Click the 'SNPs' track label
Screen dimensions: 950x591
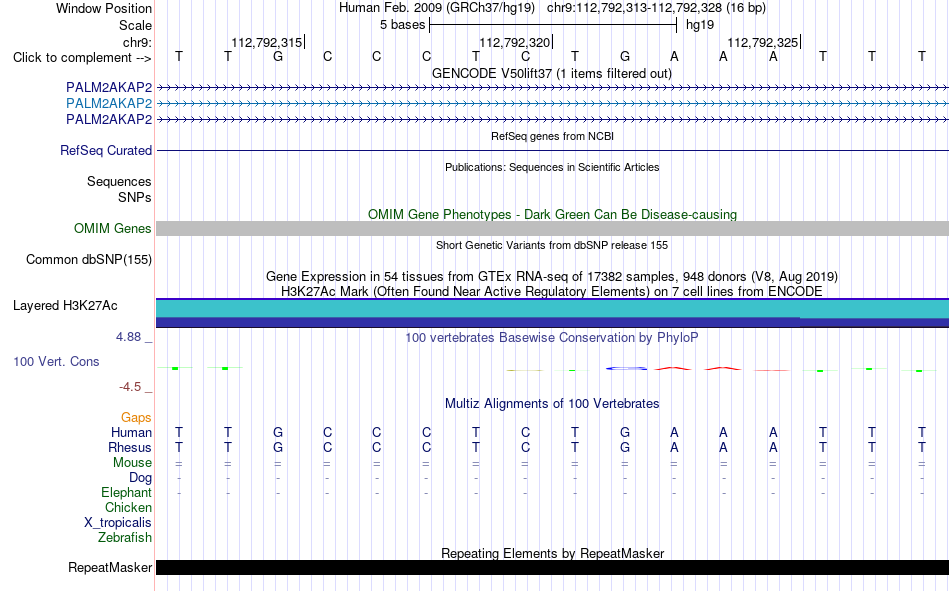(x=135, y=197)
